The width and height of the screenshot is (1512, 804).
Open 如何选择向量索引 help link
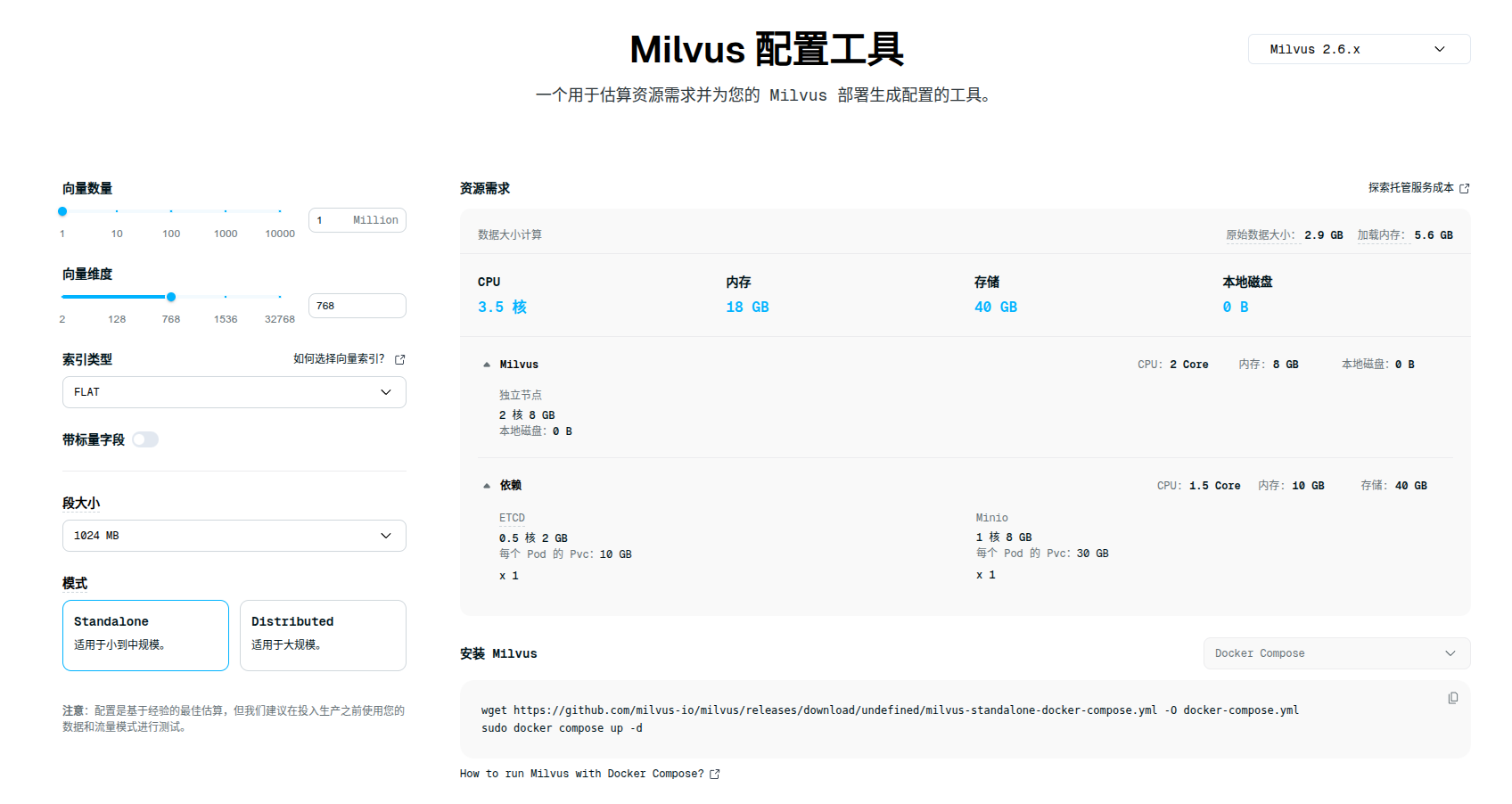tap(339, 359)
